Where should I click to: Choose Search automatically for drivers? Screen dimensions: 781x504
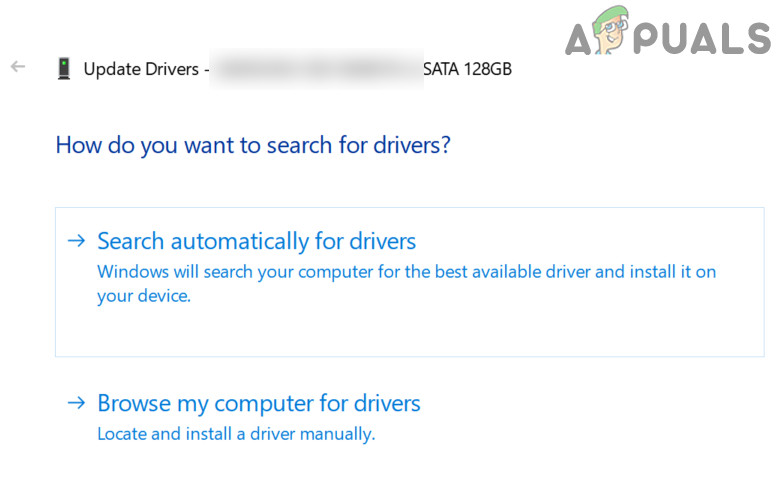256,241
